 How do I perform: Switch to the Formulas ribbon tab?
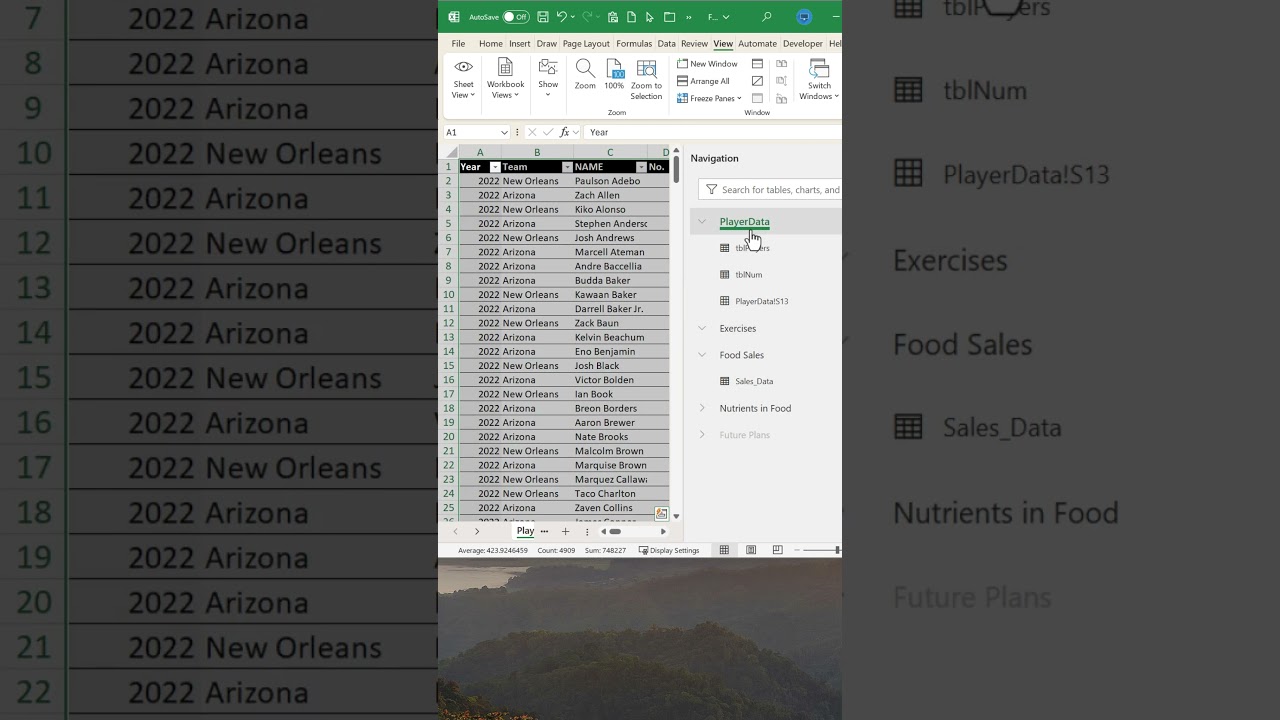pos(634,44)
